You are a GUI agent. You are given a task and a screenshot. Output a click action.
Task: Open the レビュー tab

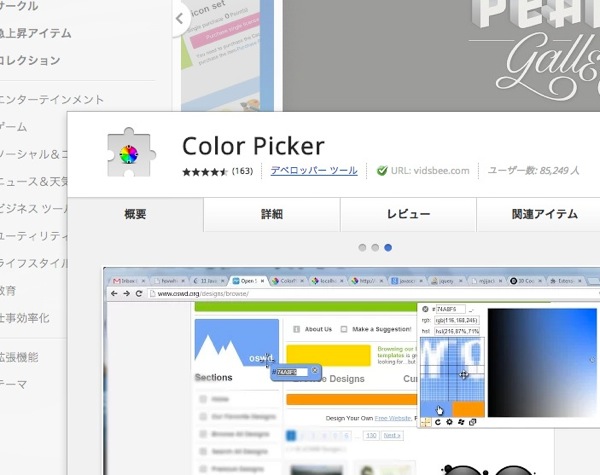[x=408, y=214]
